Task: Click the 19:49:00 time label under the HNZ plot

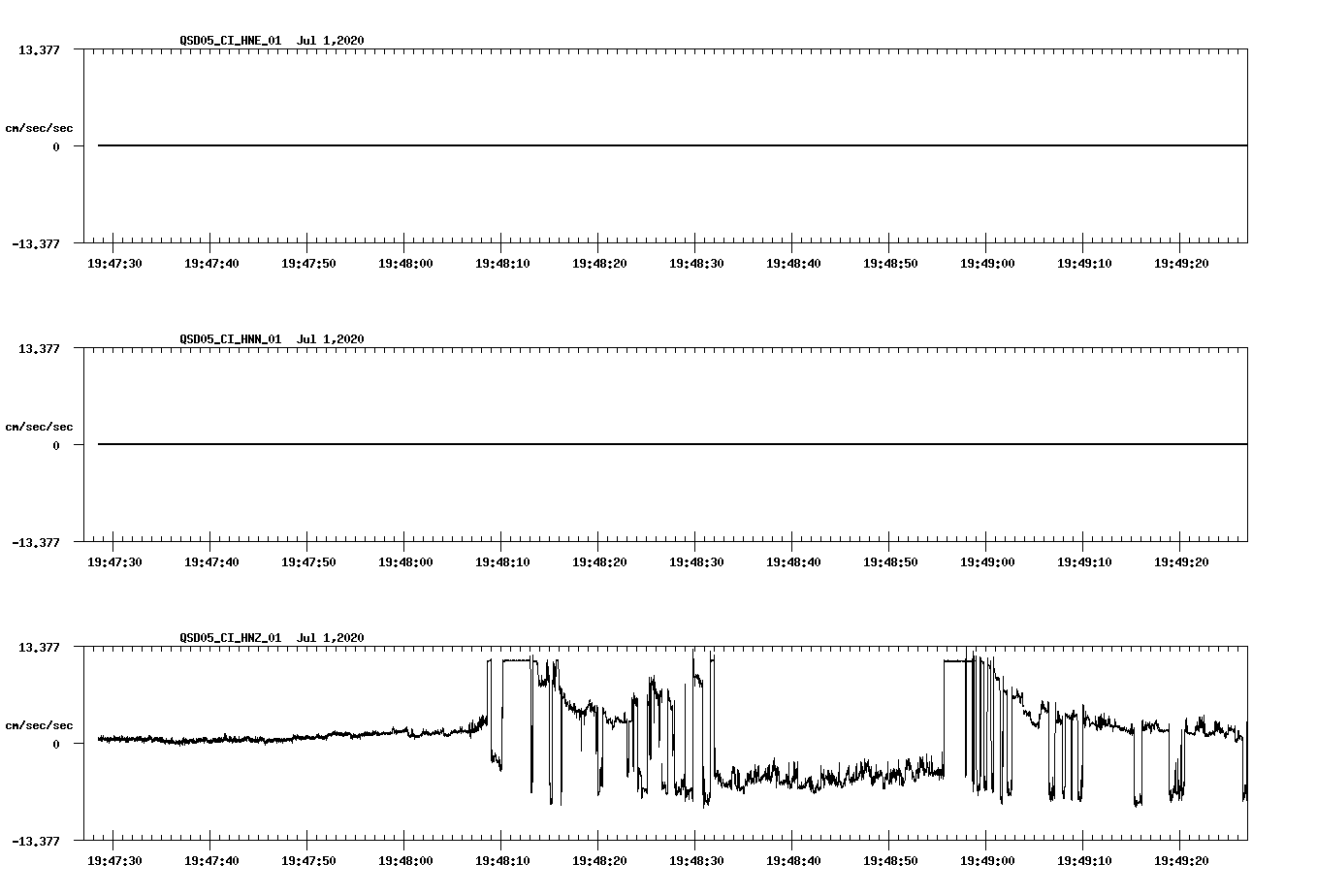Action: click(x=987, y=861)
